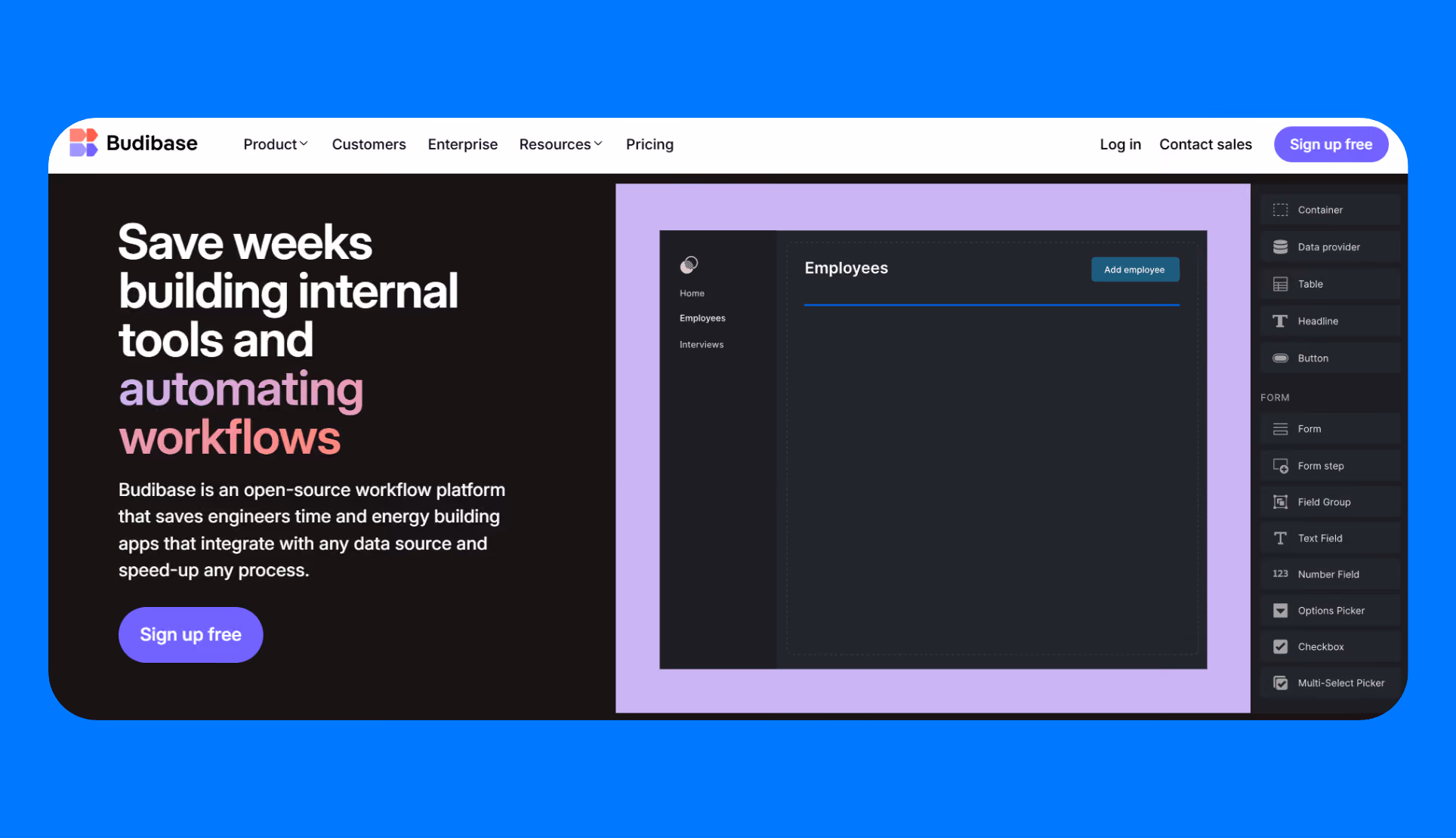
Task: Select the Form step icon
Action: tap(1280, 466)
